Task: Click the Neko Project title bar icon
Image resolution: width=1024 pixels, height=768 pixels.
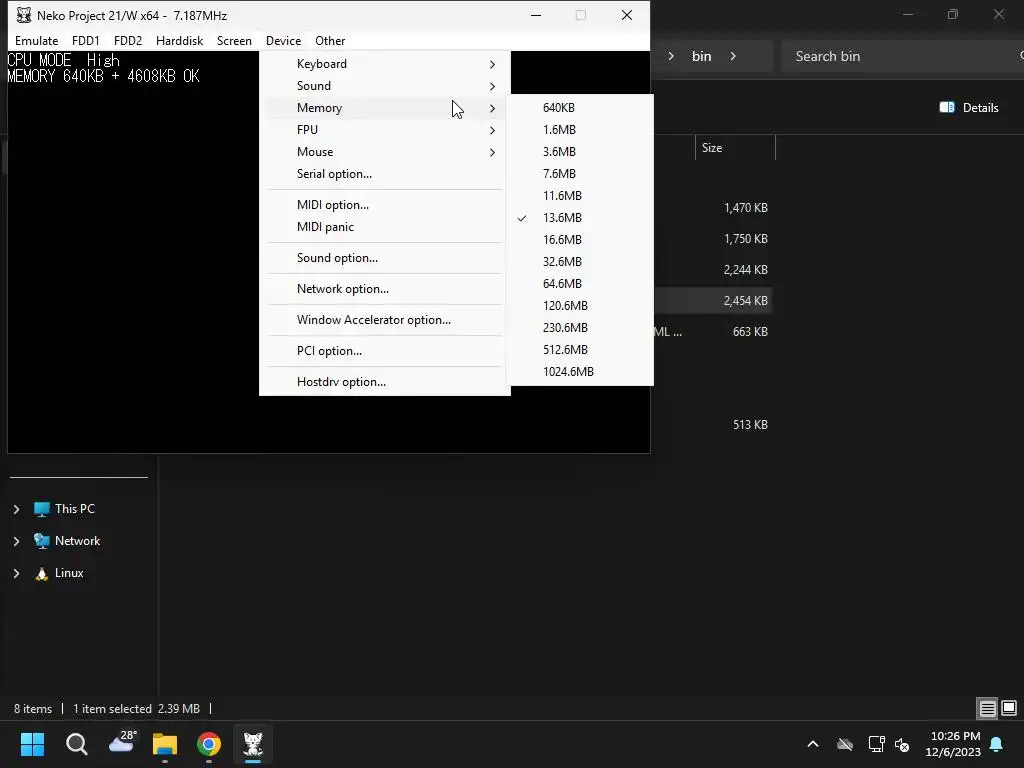Action: (24, 15)
